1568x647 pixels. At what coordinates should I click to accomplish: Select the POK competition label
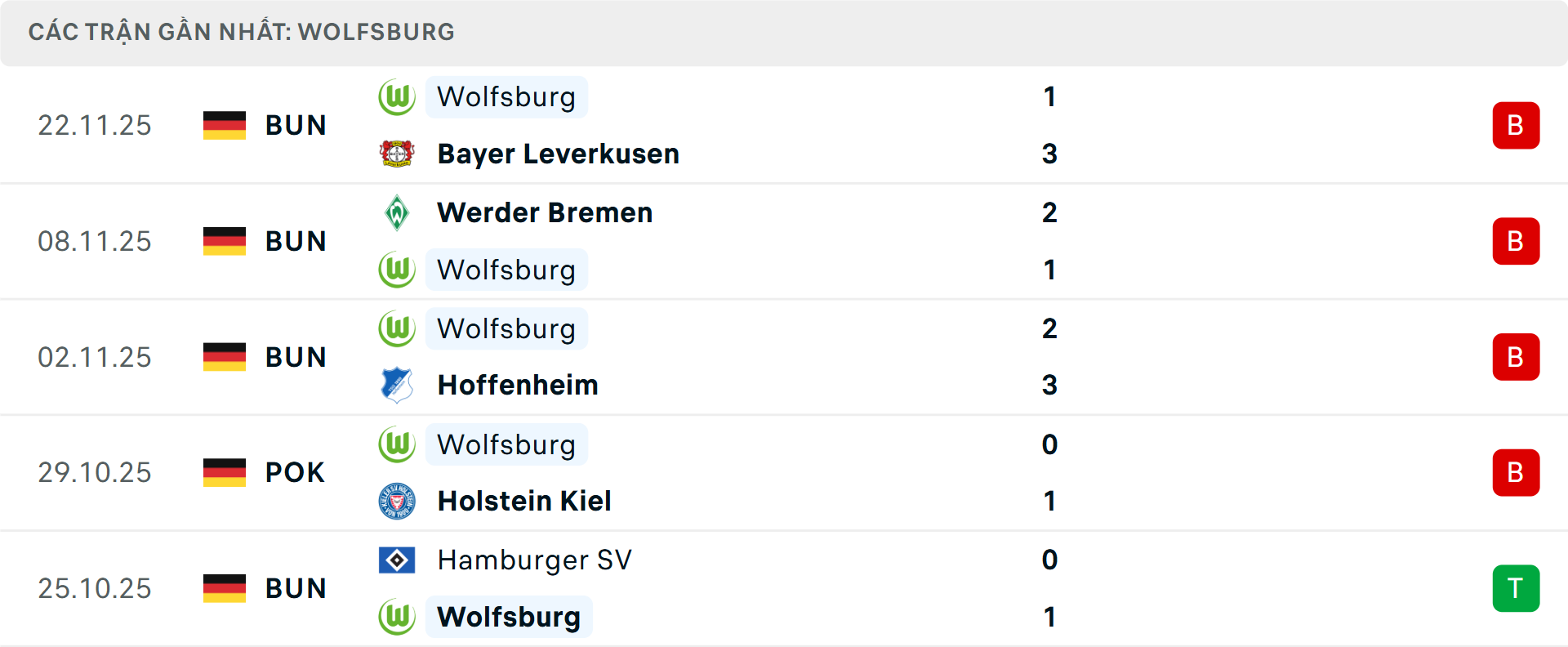click(295, 472)
